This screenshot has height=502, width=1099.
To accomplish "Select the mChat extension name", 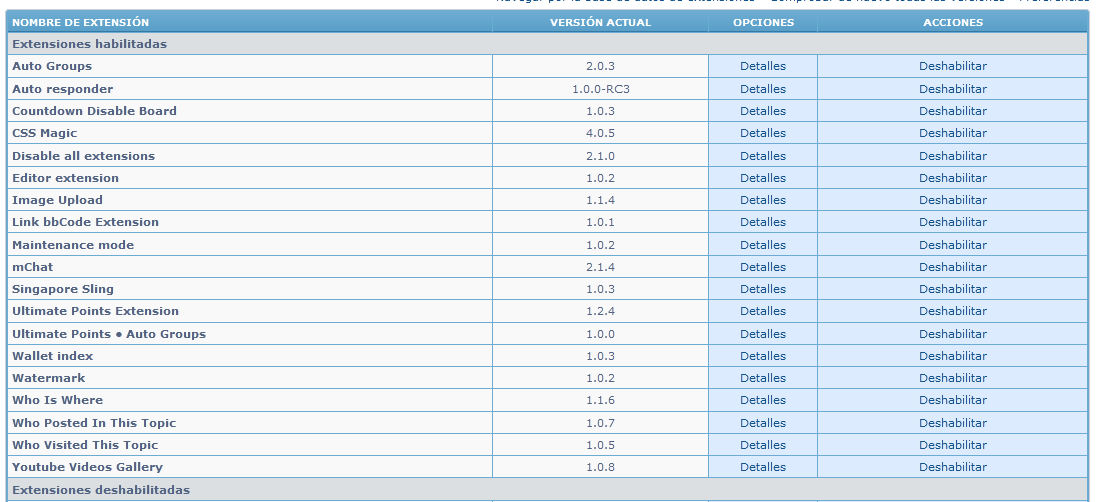I will tap(32, 267).
